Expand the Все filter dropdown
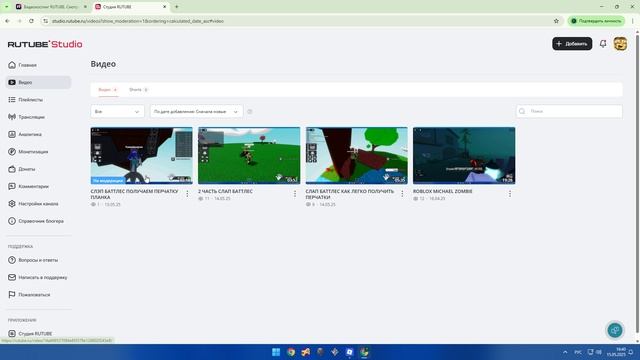640x360 pixels. coord(117,111)
